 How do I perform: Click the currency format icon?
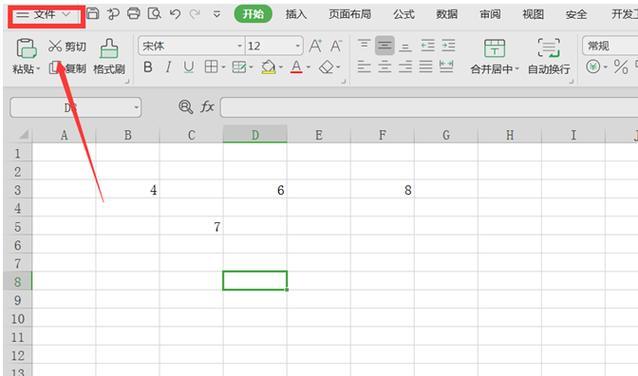tap(593, 66)
